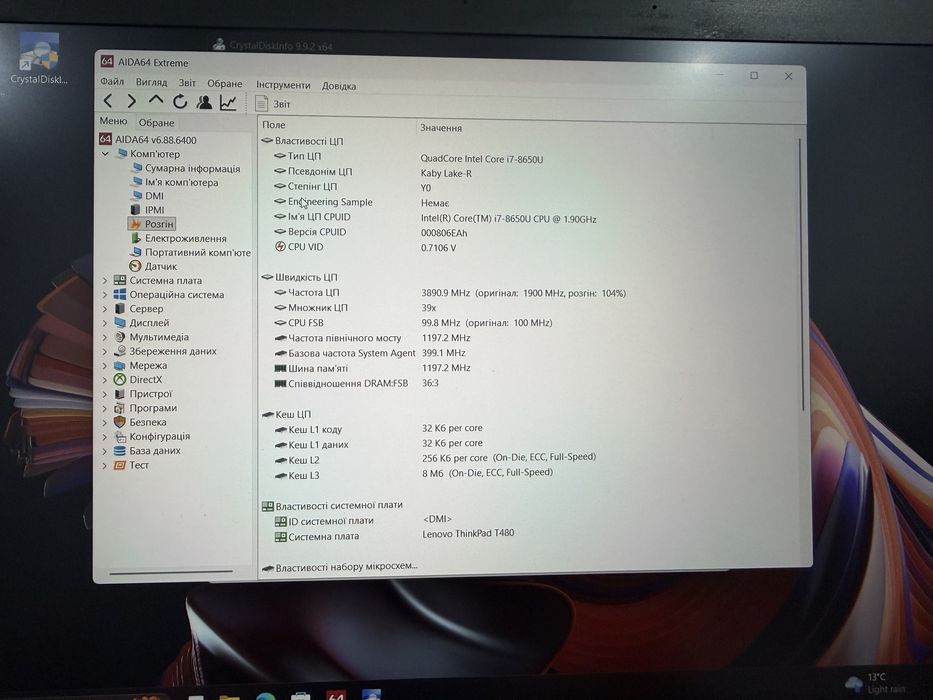Expand the Системна плата tree node
The height and width of the screenshot is (700, 933).
point(105,280)
